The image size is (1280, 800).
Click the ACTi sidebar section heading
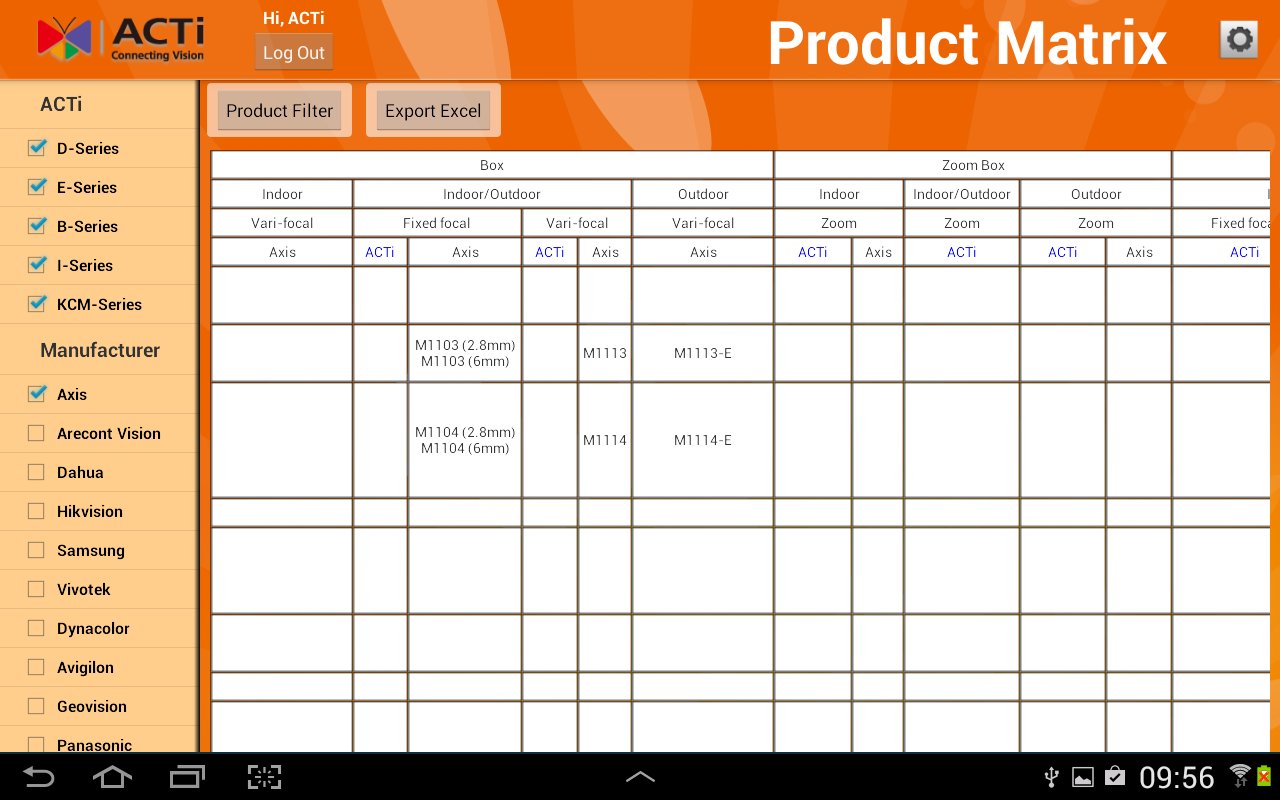click(61, 104)
